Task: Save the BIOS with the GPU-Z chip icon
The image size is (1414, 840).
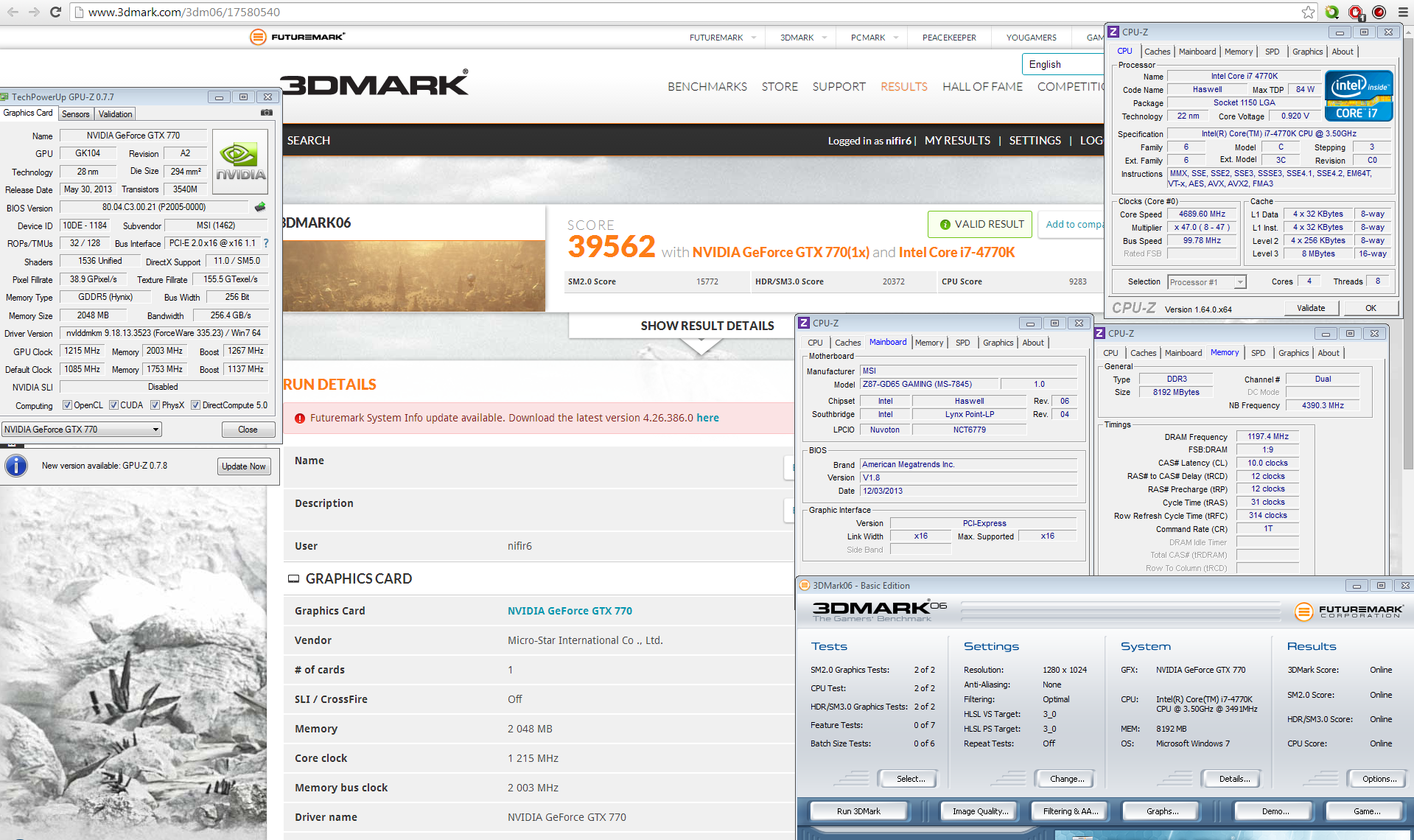Action: [x=260, y=207]
